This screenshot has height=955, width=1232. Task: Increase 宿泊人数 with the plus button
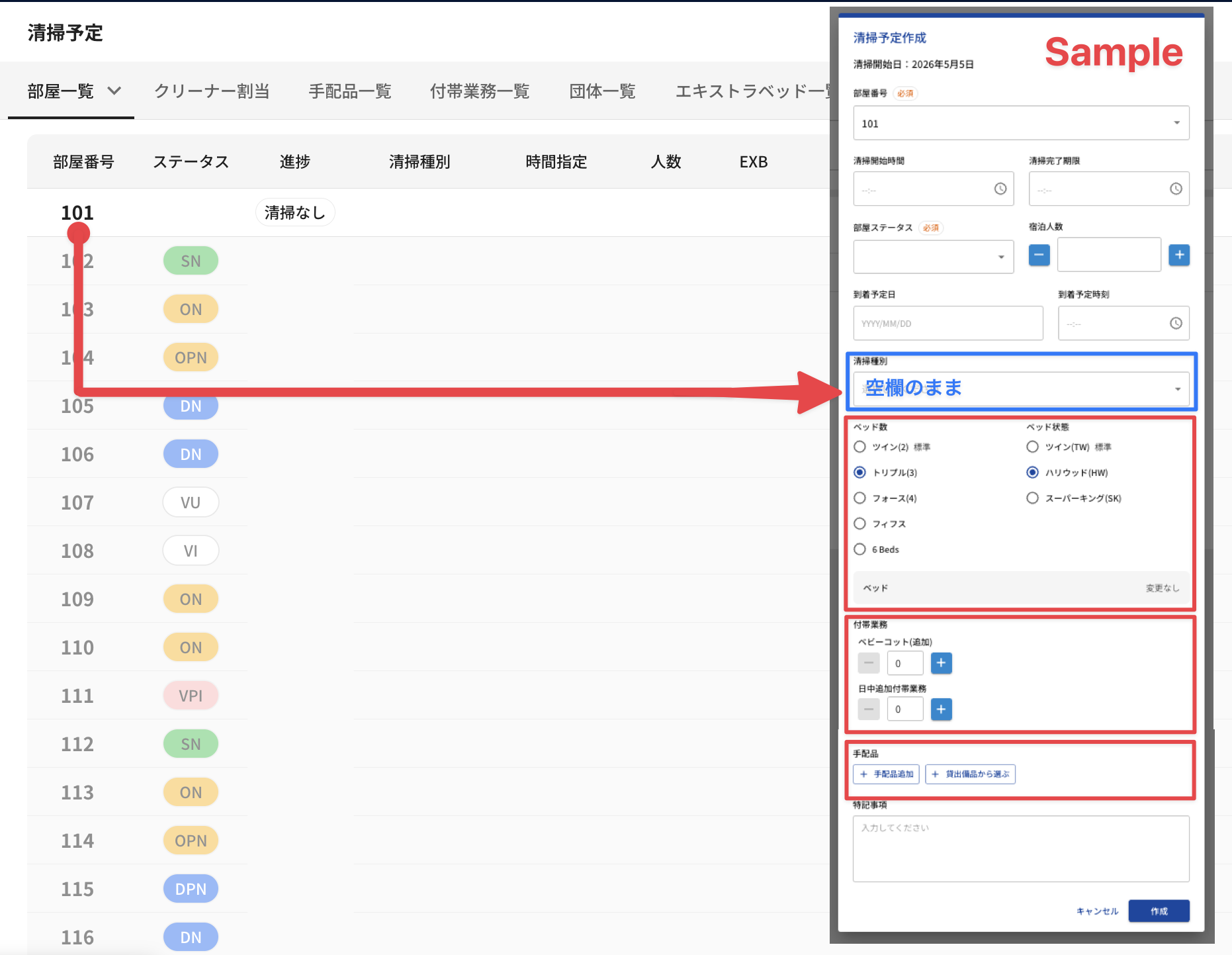[1179, 255]
